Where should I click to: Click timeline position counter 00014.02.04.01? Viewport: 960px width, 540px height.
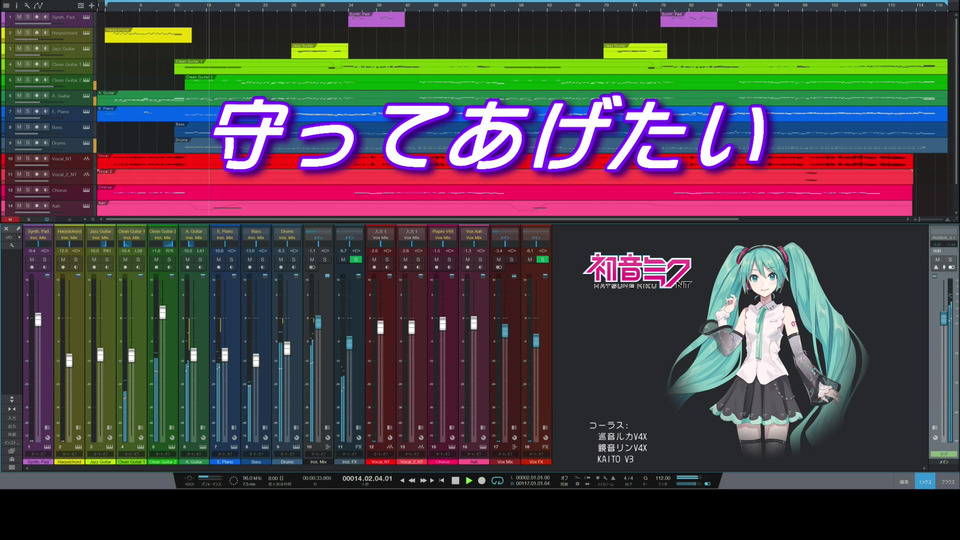pyautogui.click(x=367, y=478)
